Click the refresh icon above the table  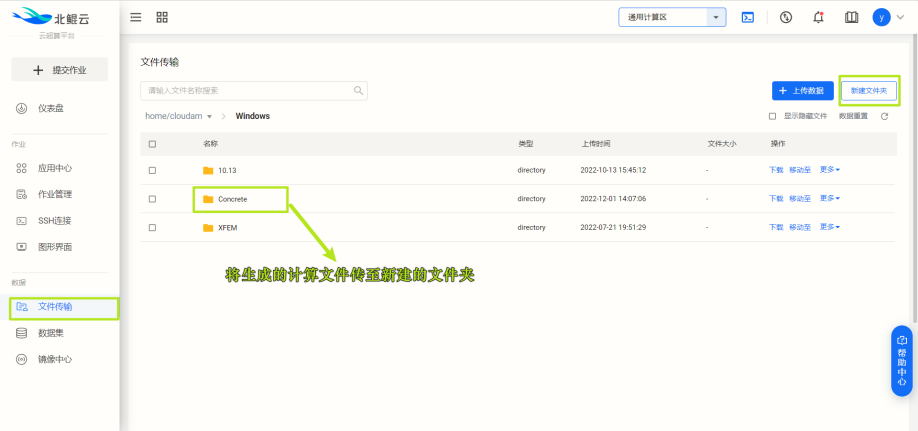[x=885, y=117]
